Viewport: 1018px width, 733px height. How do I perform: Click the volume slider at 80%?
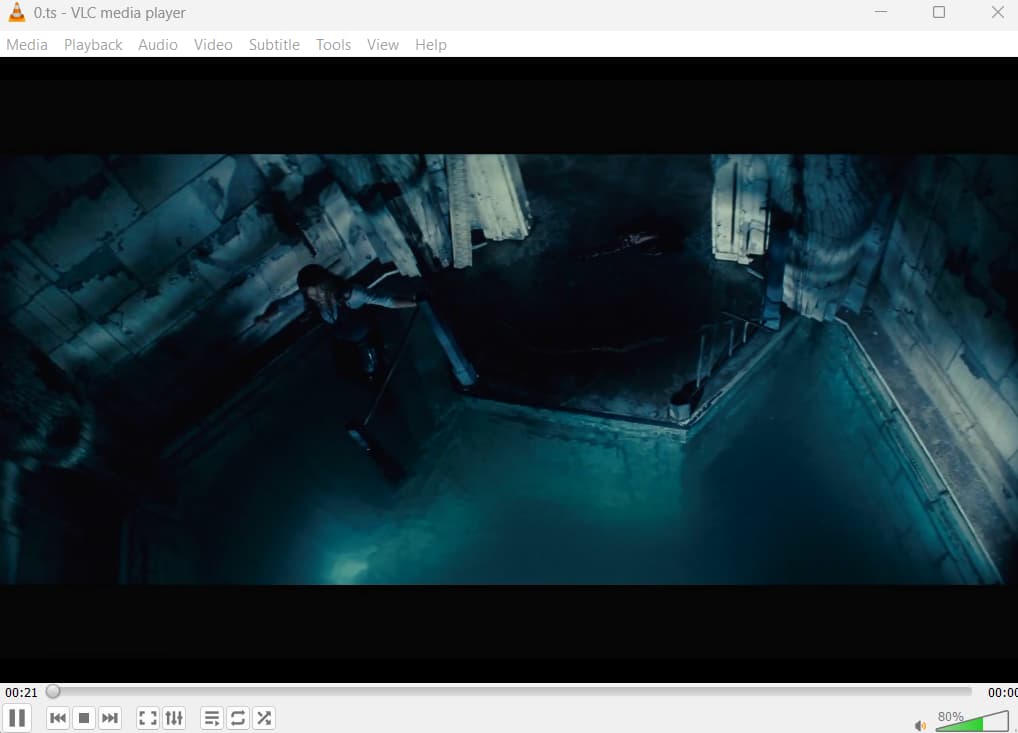point(972,721)
